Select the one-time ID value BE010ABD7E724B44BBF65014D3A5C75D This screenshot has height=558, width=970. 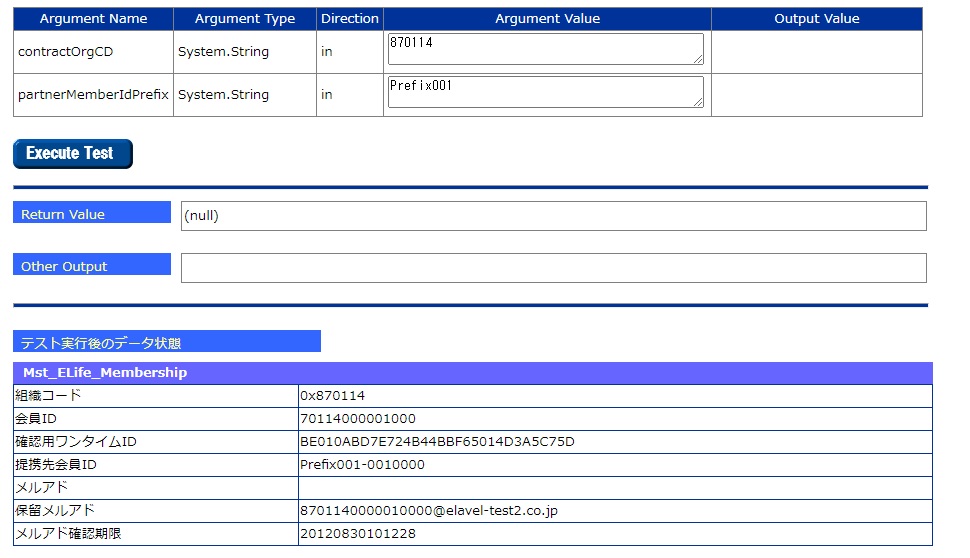(x=437, y=442)
